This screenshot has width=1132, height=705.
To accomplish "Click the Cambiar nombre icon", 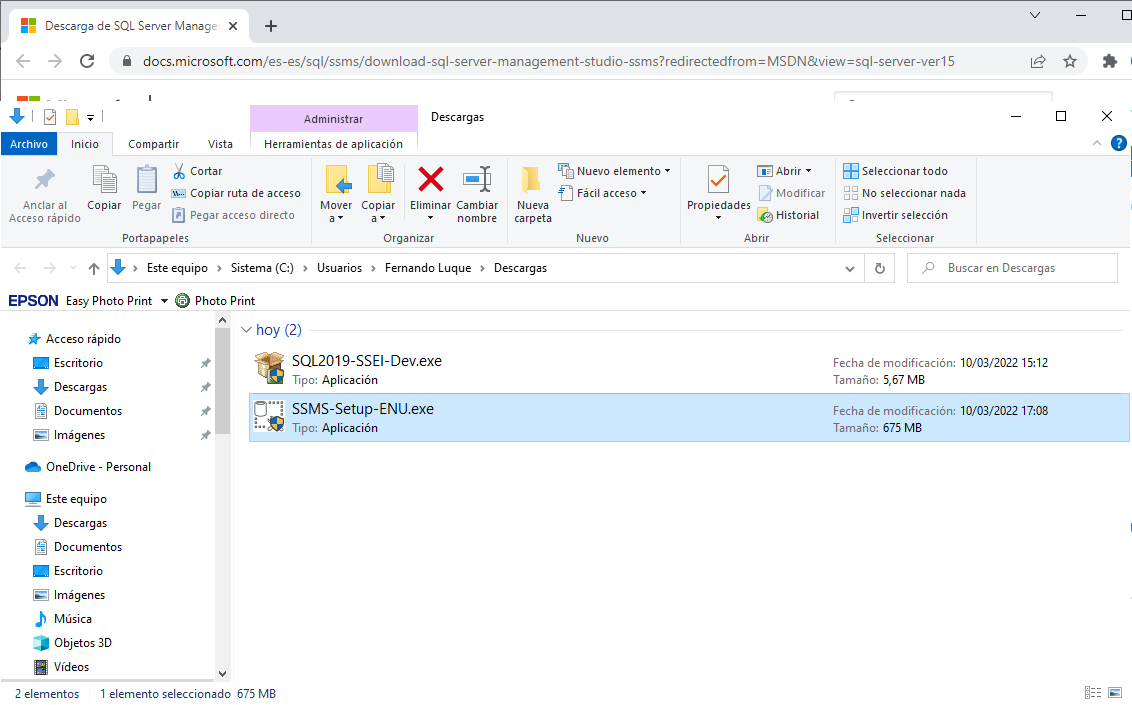I will click(477, 180).
